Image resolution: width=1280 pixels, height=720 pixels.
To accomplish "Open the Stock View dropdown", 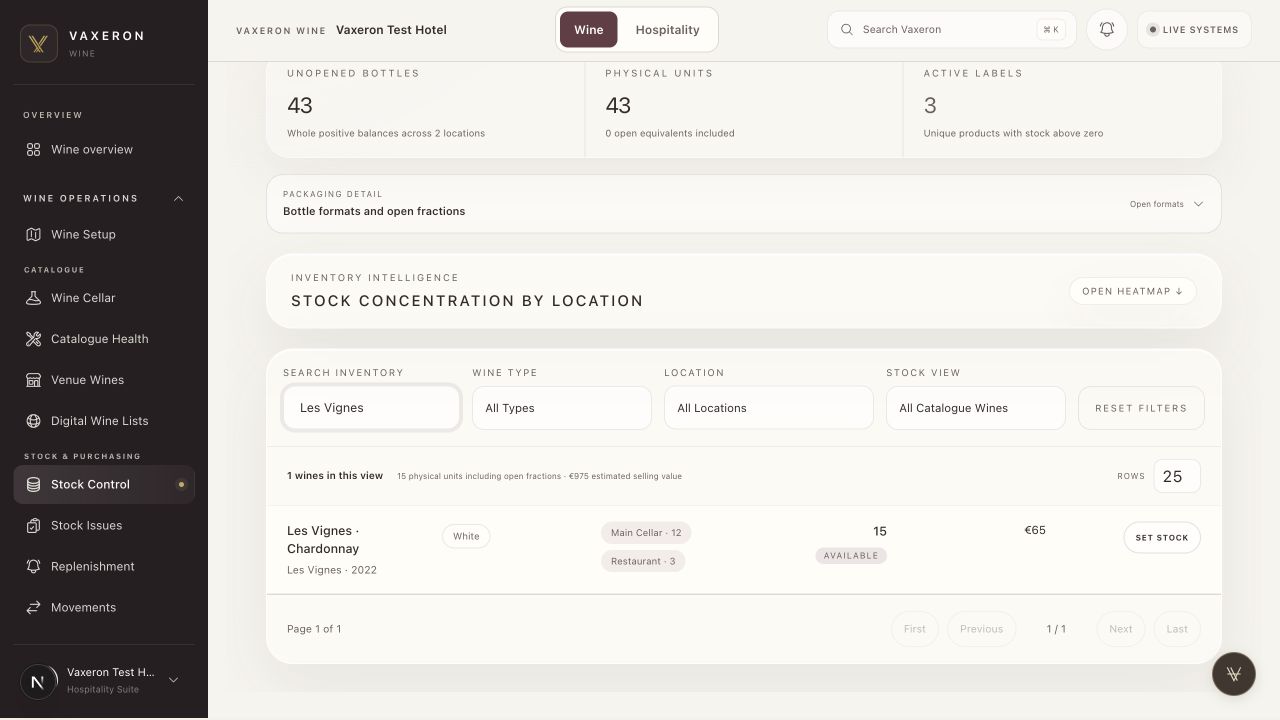I will tap(976, 408).
